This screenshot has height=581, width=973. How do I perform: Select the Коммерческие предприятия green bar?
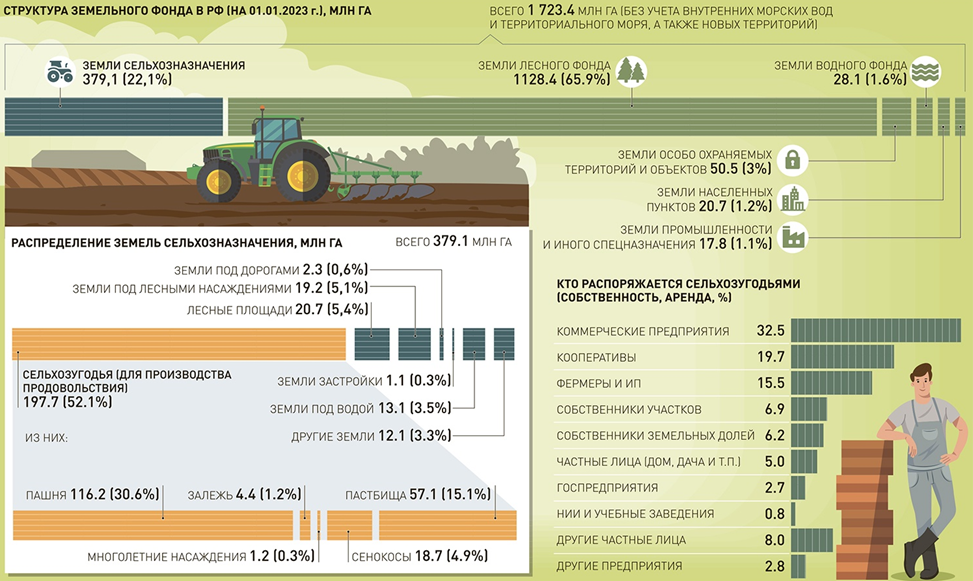875,331
